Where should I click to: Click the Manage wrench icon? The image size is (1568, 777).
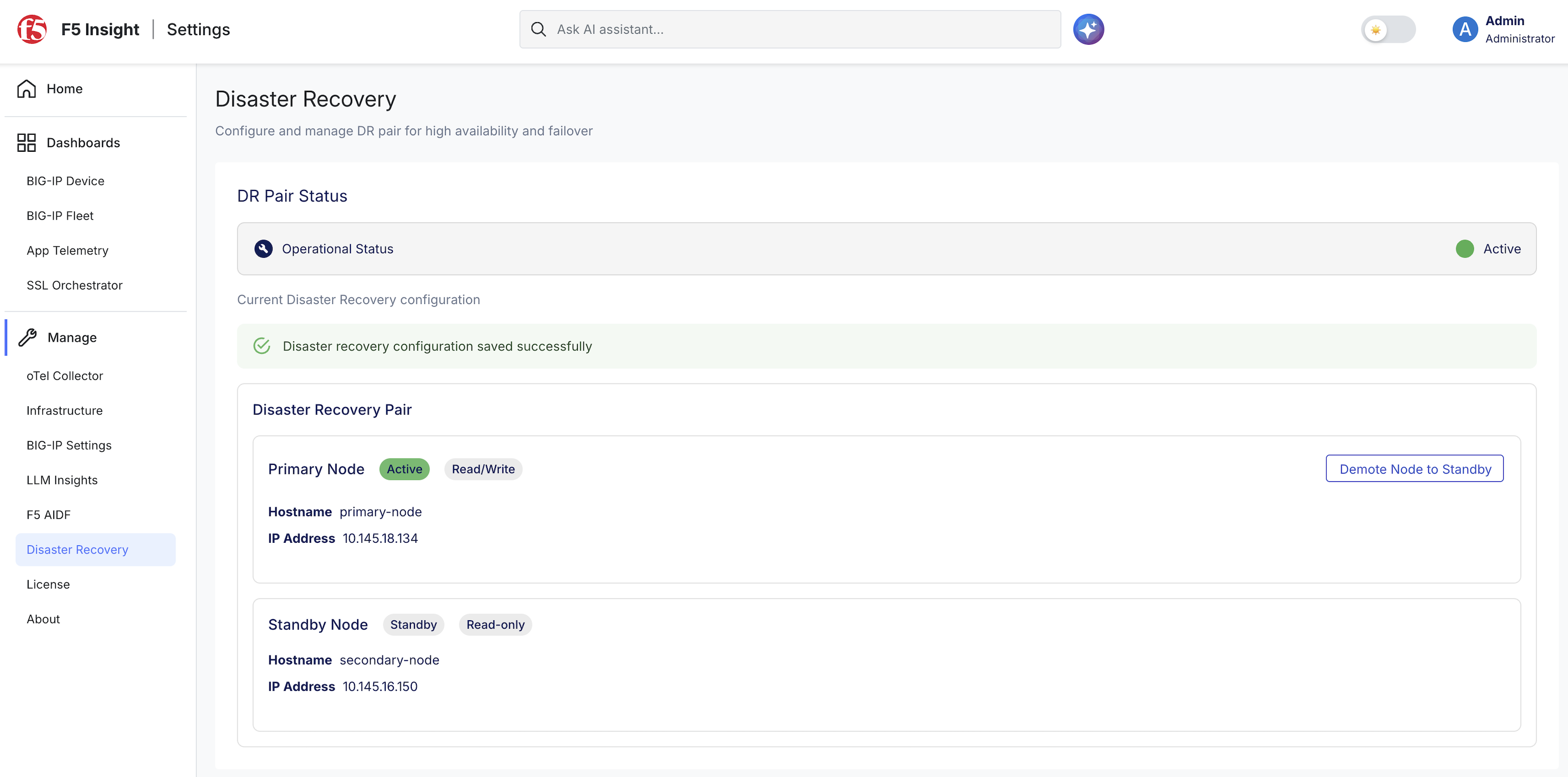[27, 337]
